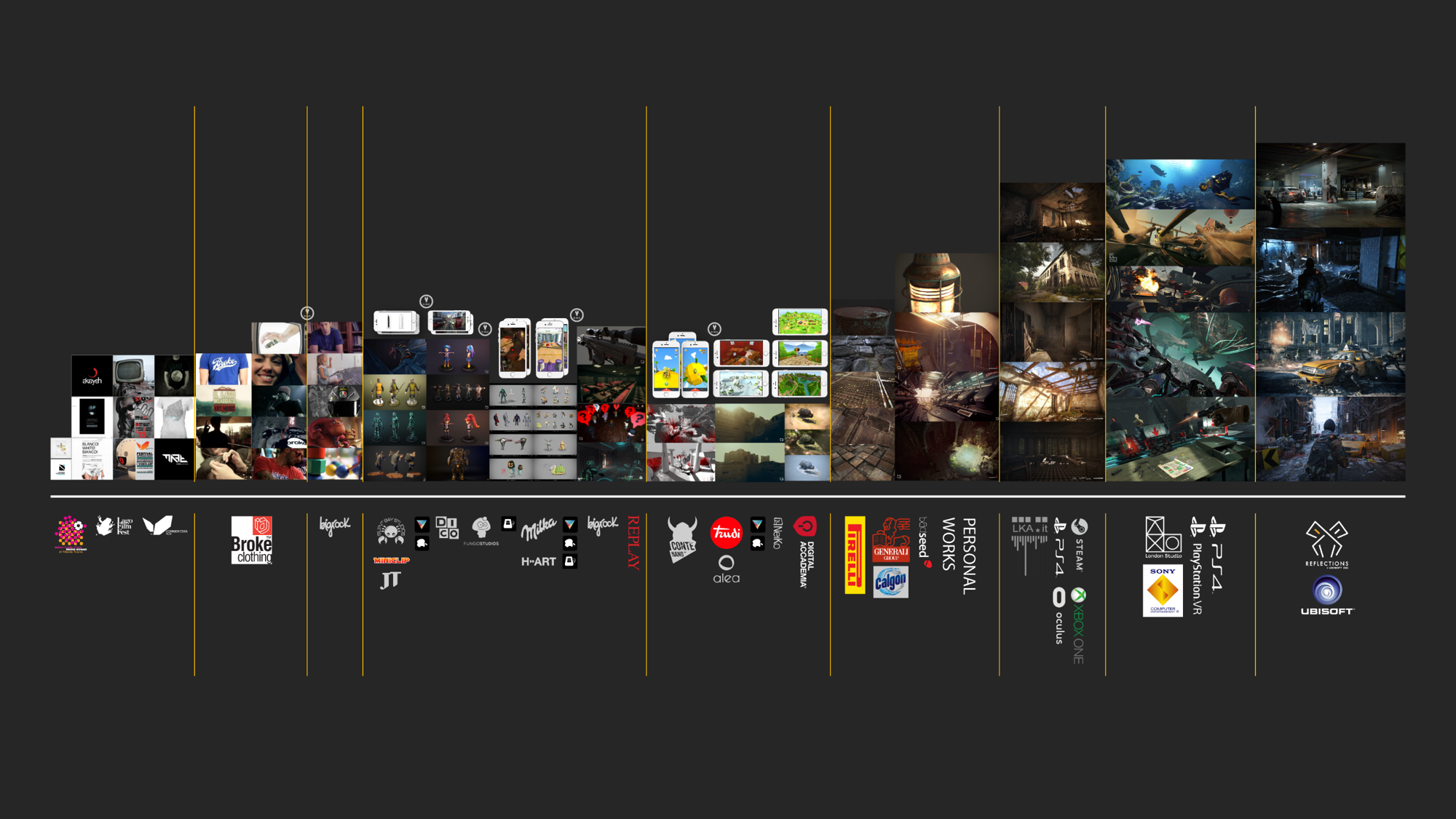1456x819 pixels.
Task: Open the biplane aerial scene thumbnail
Action: point(1180,238)
